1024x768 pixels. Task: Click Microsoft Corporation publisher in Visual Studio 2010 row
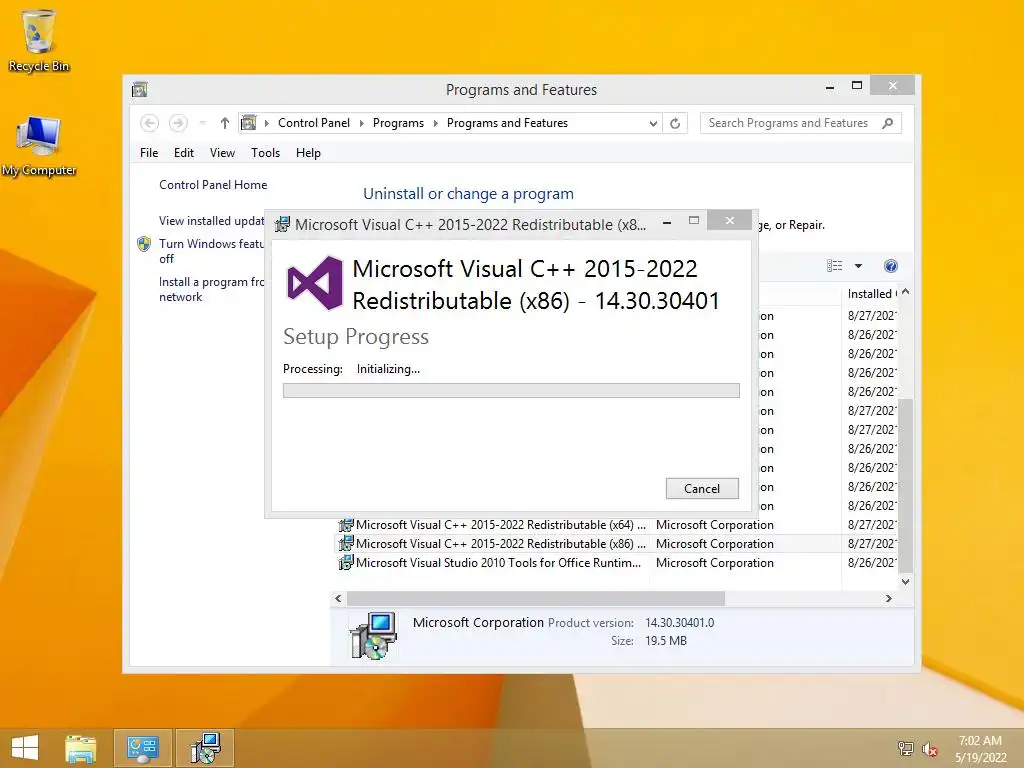pos(714,562)
